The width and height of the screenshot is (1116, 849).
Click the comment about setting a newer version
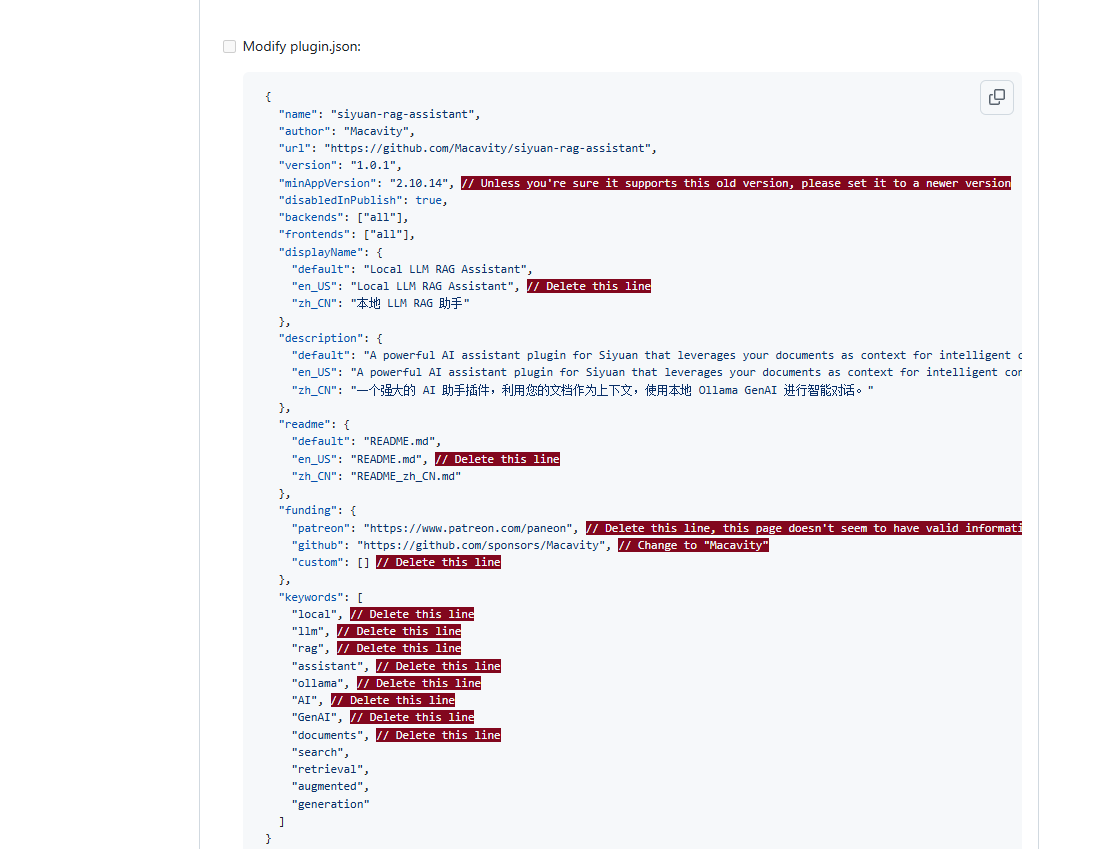click(736, 183)
